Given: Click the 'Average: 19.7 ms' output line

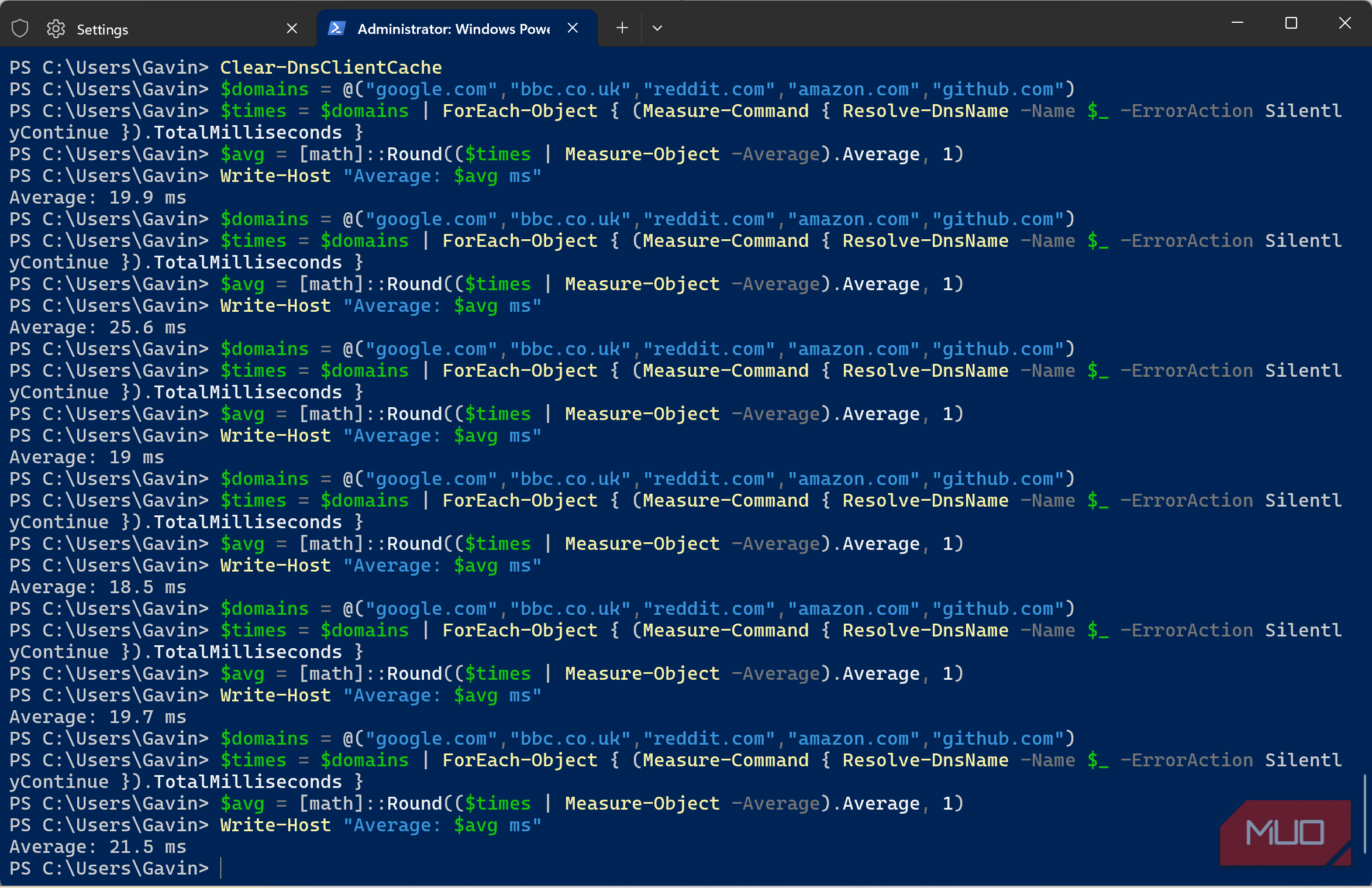Looking at the screenshot, I should click(x=98, y=717).
